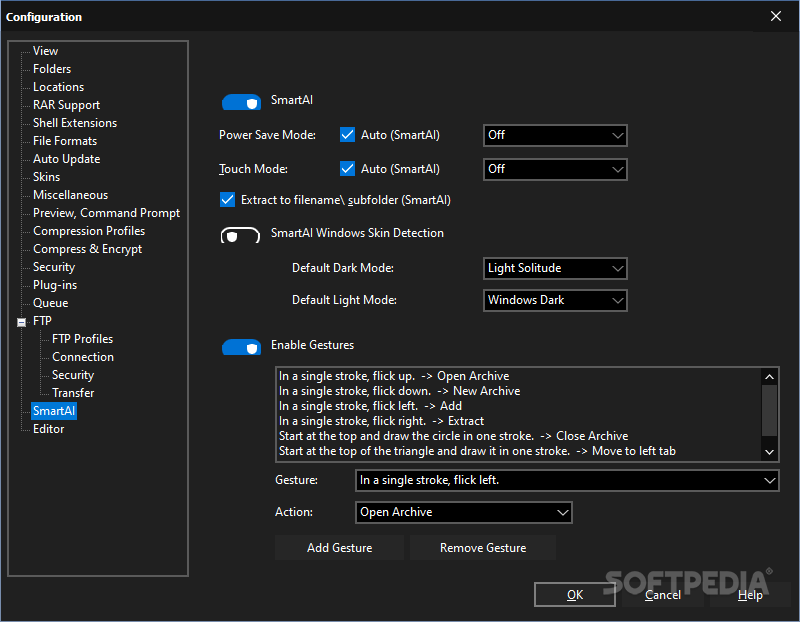Open Auto Update settings
The image size is (800, 622).
pyautogui.click(x=66, y=159)
